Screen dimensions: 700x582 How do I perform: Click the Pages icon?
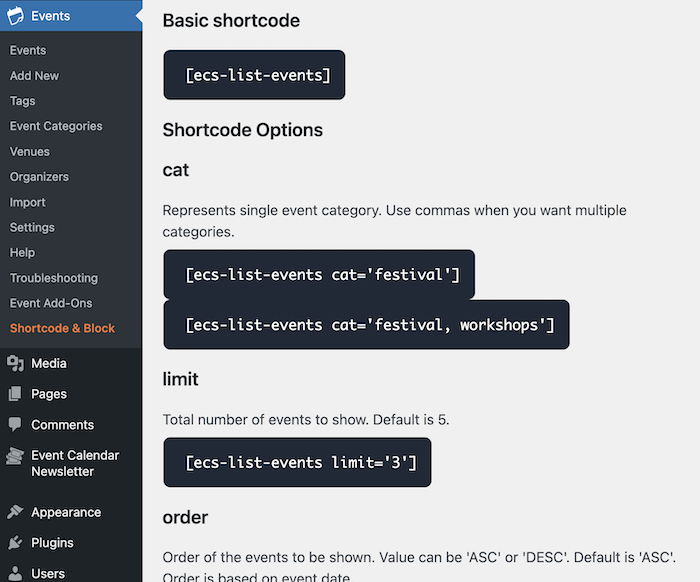coord(15,394)
